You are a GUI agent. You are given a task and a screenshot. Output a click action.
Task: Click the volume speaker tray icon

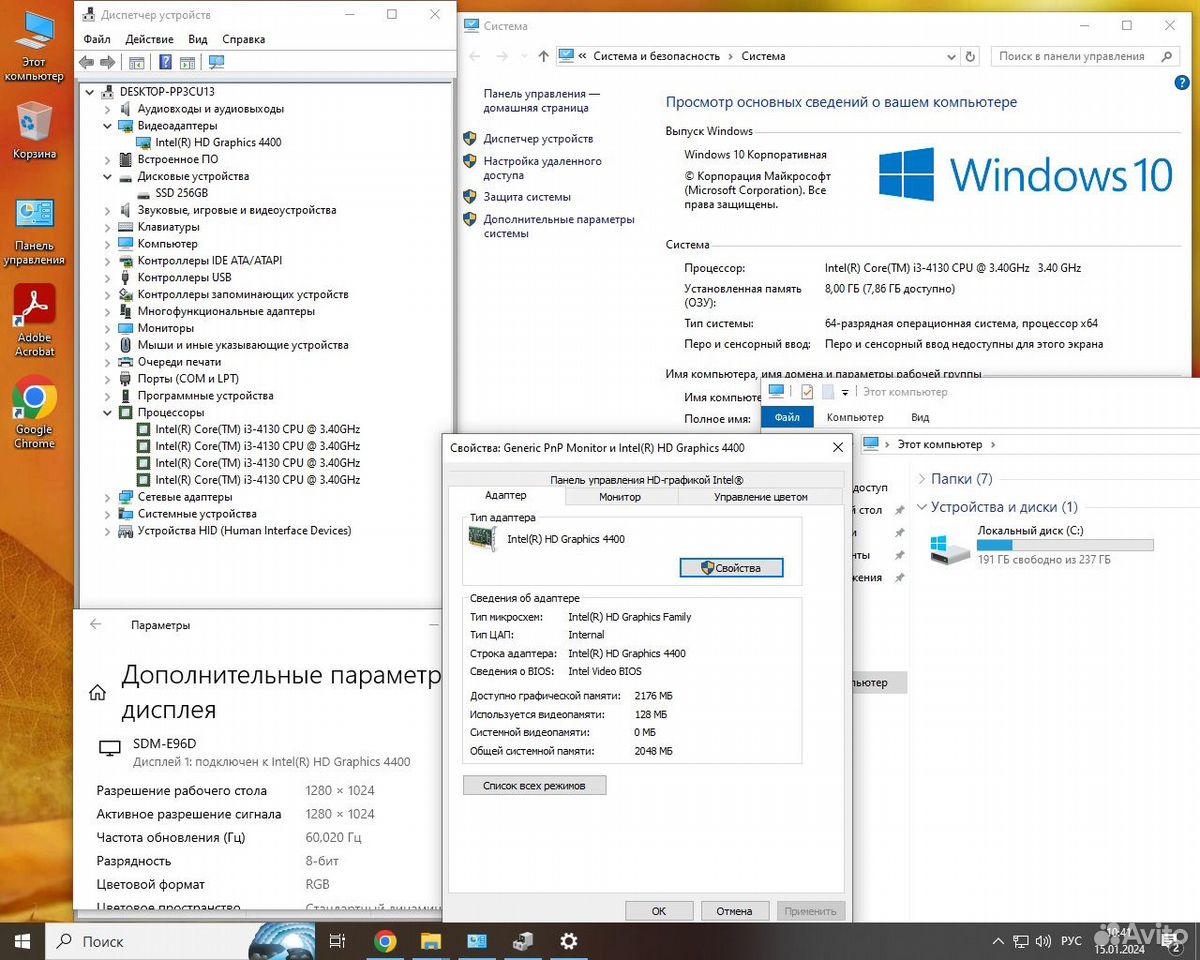coord(1043,941)
